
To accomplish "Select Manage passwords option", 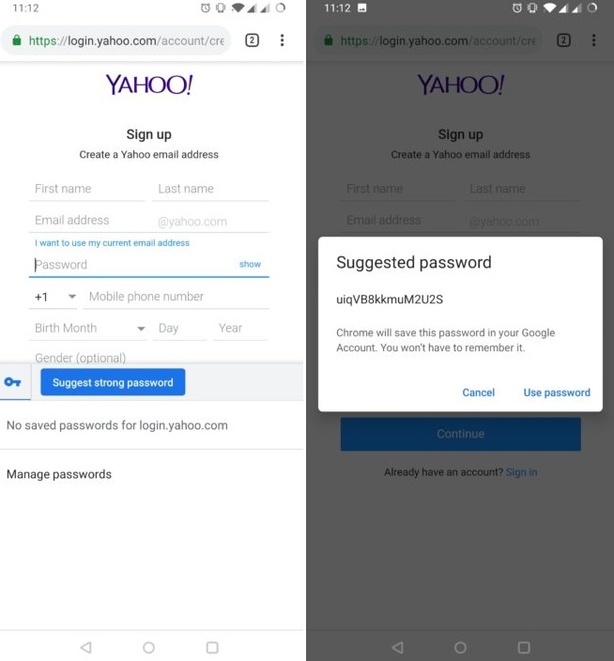I will tap(59, 474).
